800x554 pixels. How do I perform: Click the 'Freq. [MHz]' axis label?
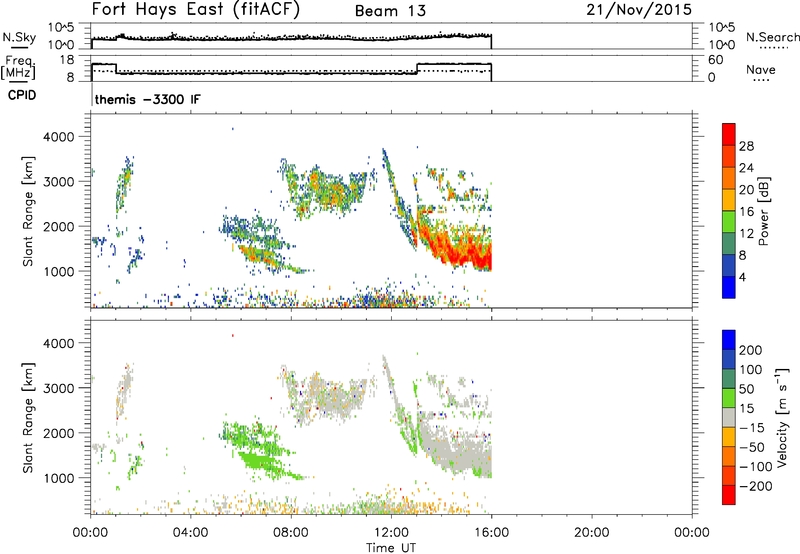coord(18,68)
